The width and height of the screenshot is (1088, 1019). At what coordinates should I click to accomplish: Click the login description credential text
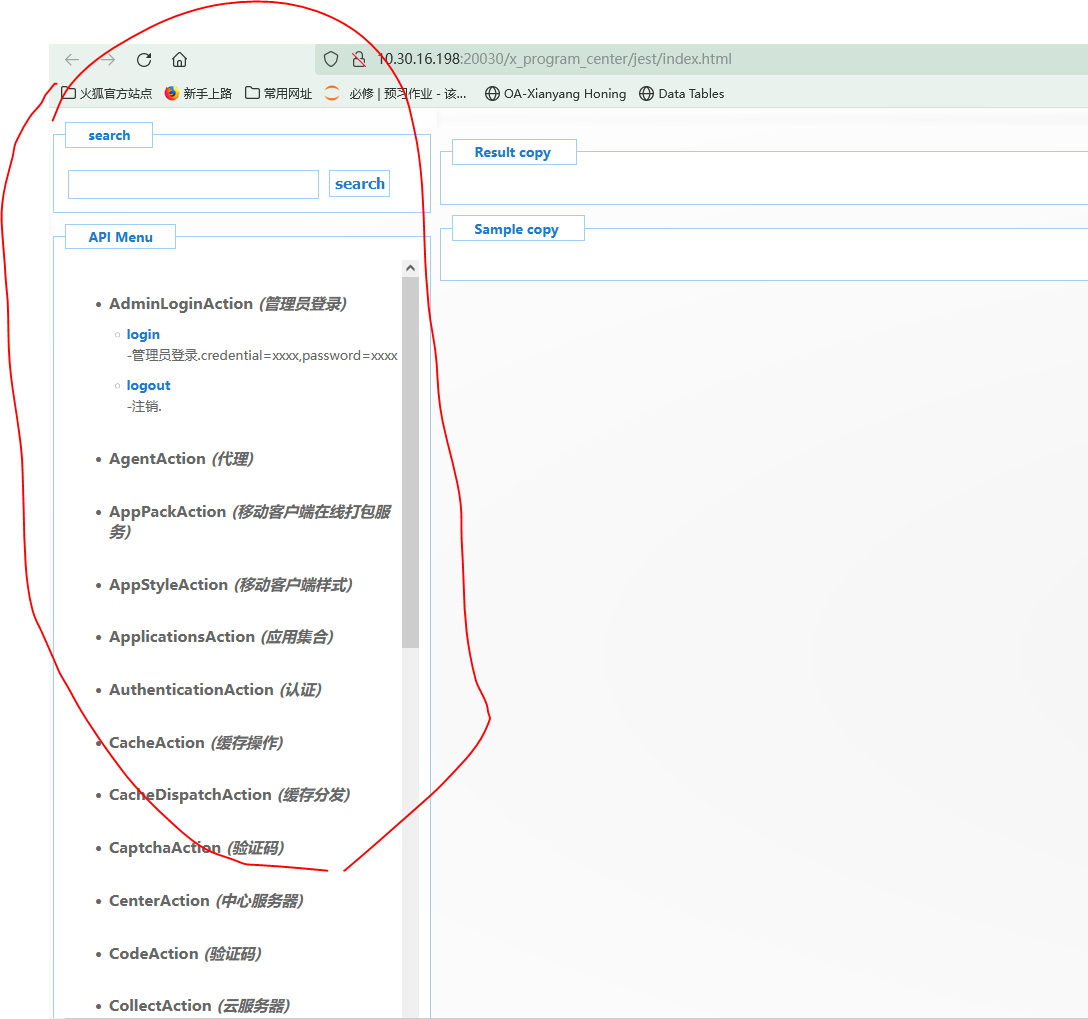pos(262,356)
